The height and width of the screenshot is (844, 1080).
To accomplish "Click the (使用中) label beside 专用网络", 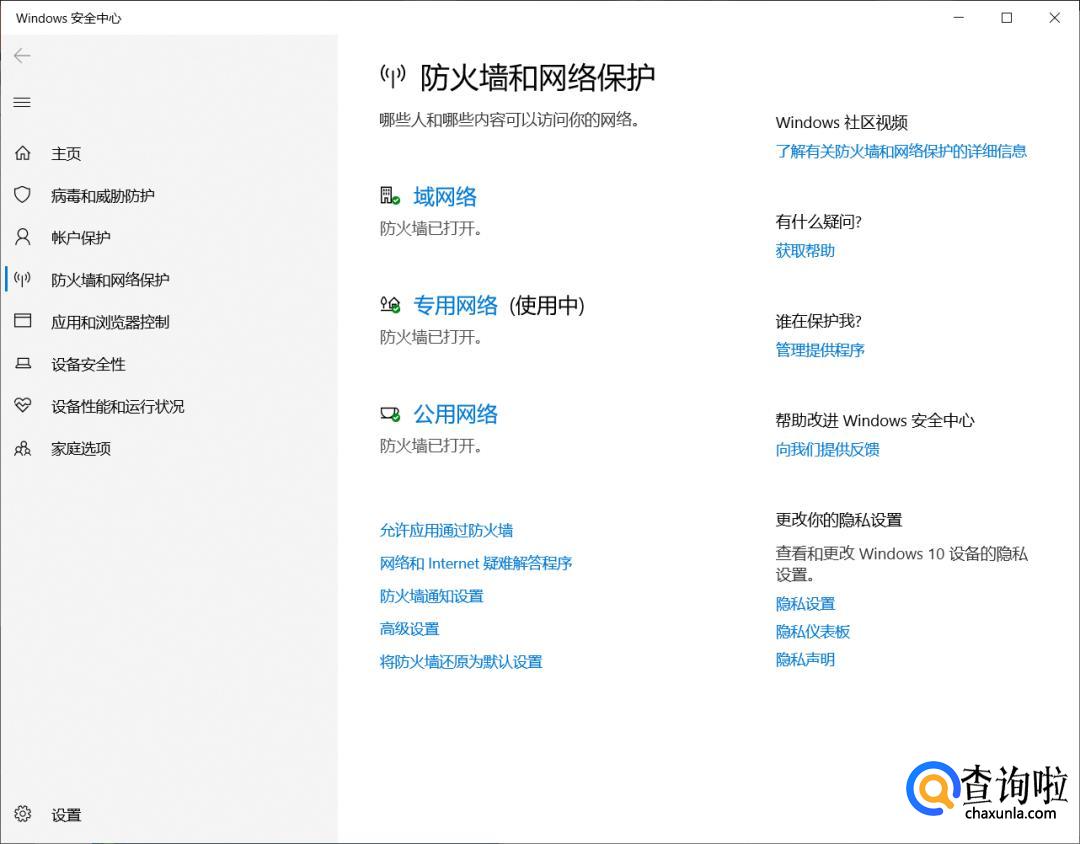I will click(547, 305).
